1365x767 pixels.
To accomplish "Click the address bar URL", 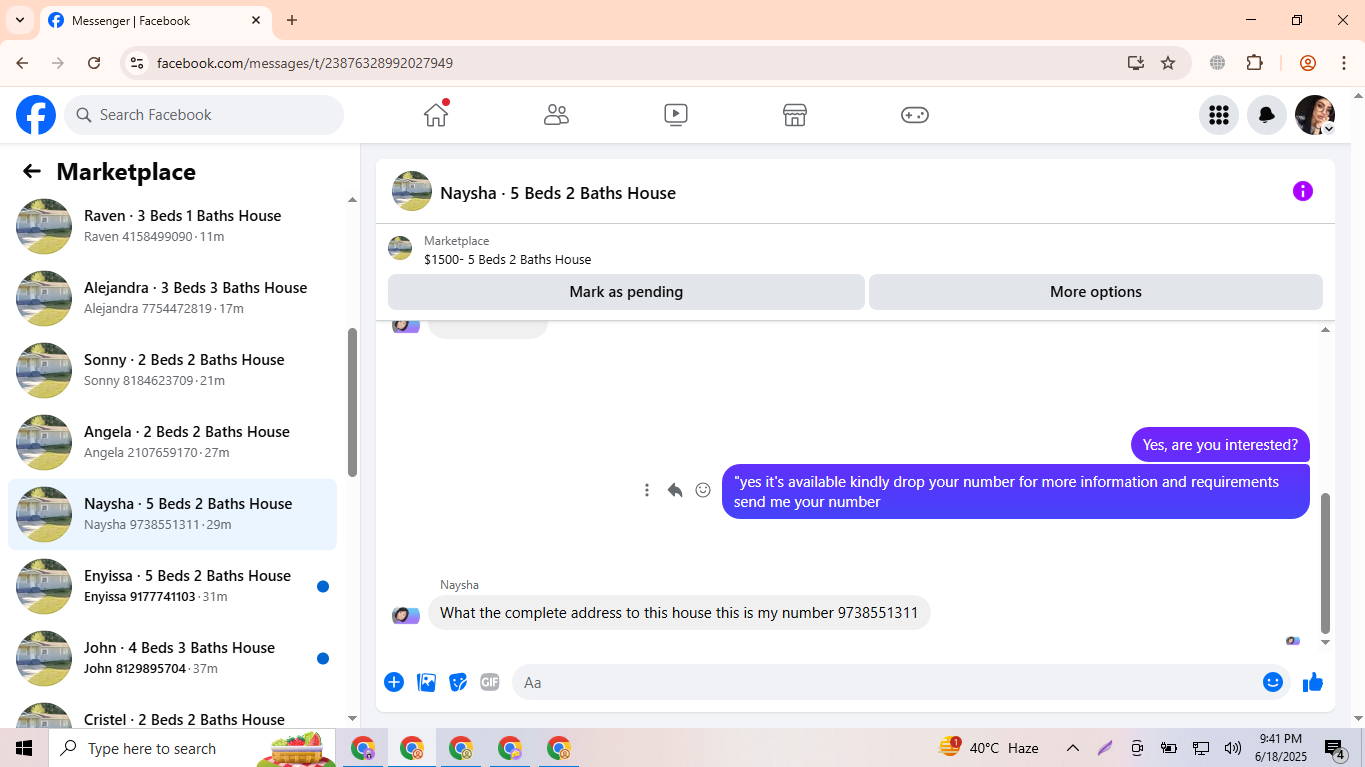I will tap(305, 63).
